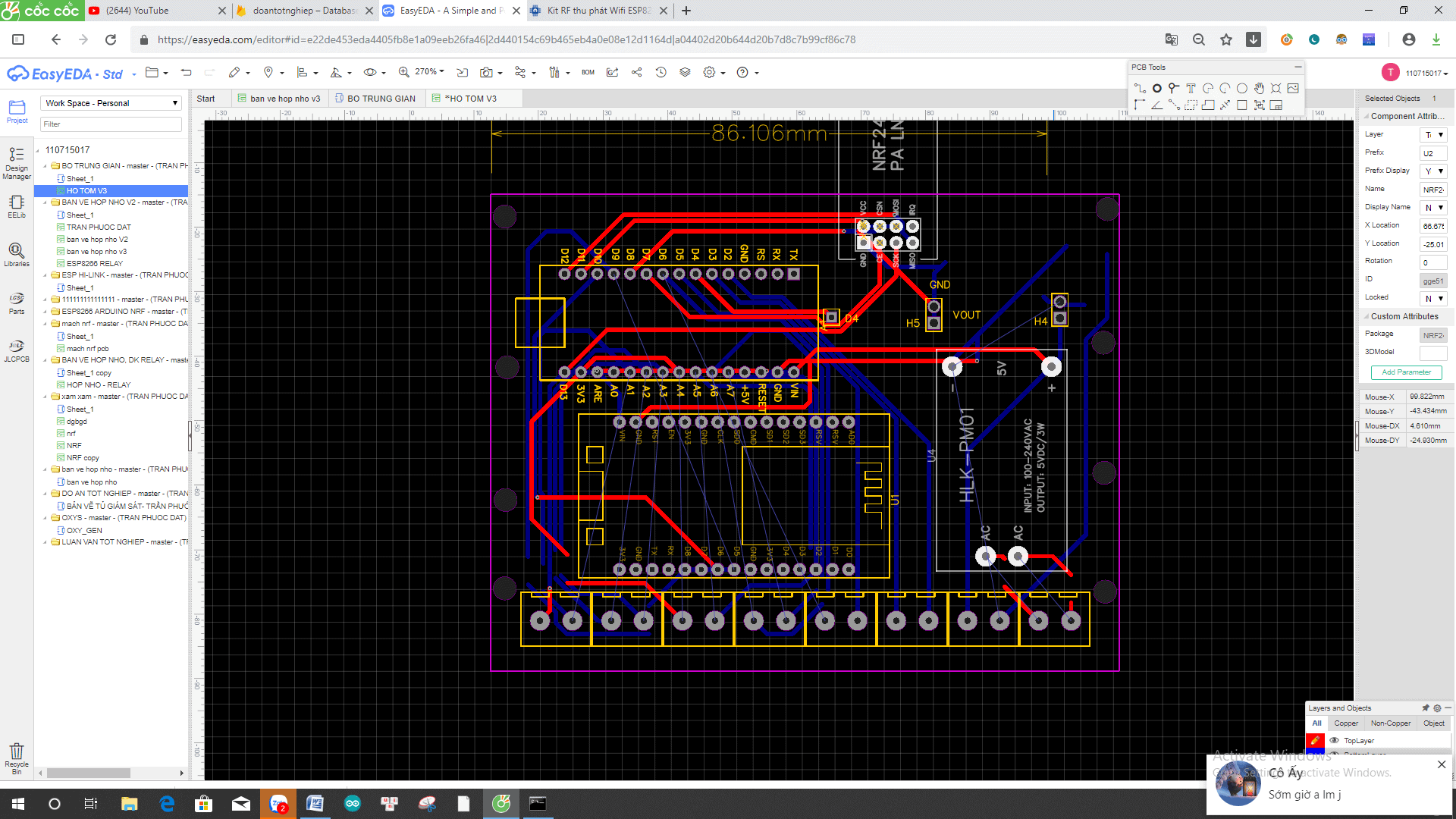Open Layers and Objects settings gear
This screenshot has height=819, width=1456.
pos(1437,708)
